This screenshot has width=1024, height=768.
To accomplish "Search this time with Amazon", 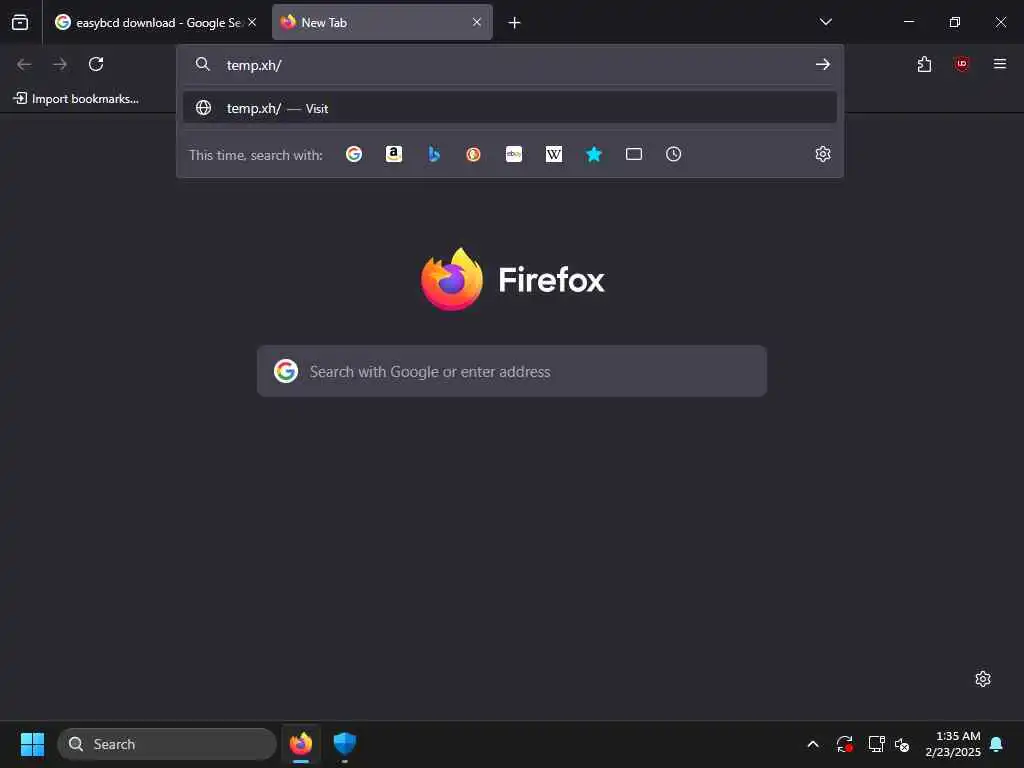I will coord(394,154).
